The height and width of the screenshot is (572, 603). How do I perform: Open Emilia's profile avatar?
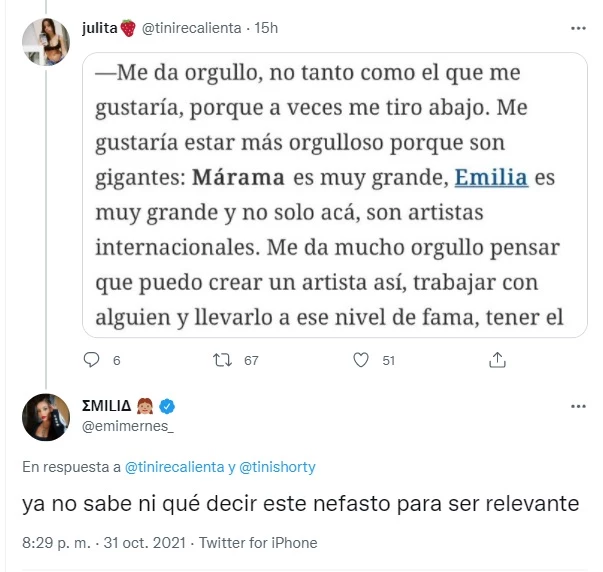pos(46,418)
